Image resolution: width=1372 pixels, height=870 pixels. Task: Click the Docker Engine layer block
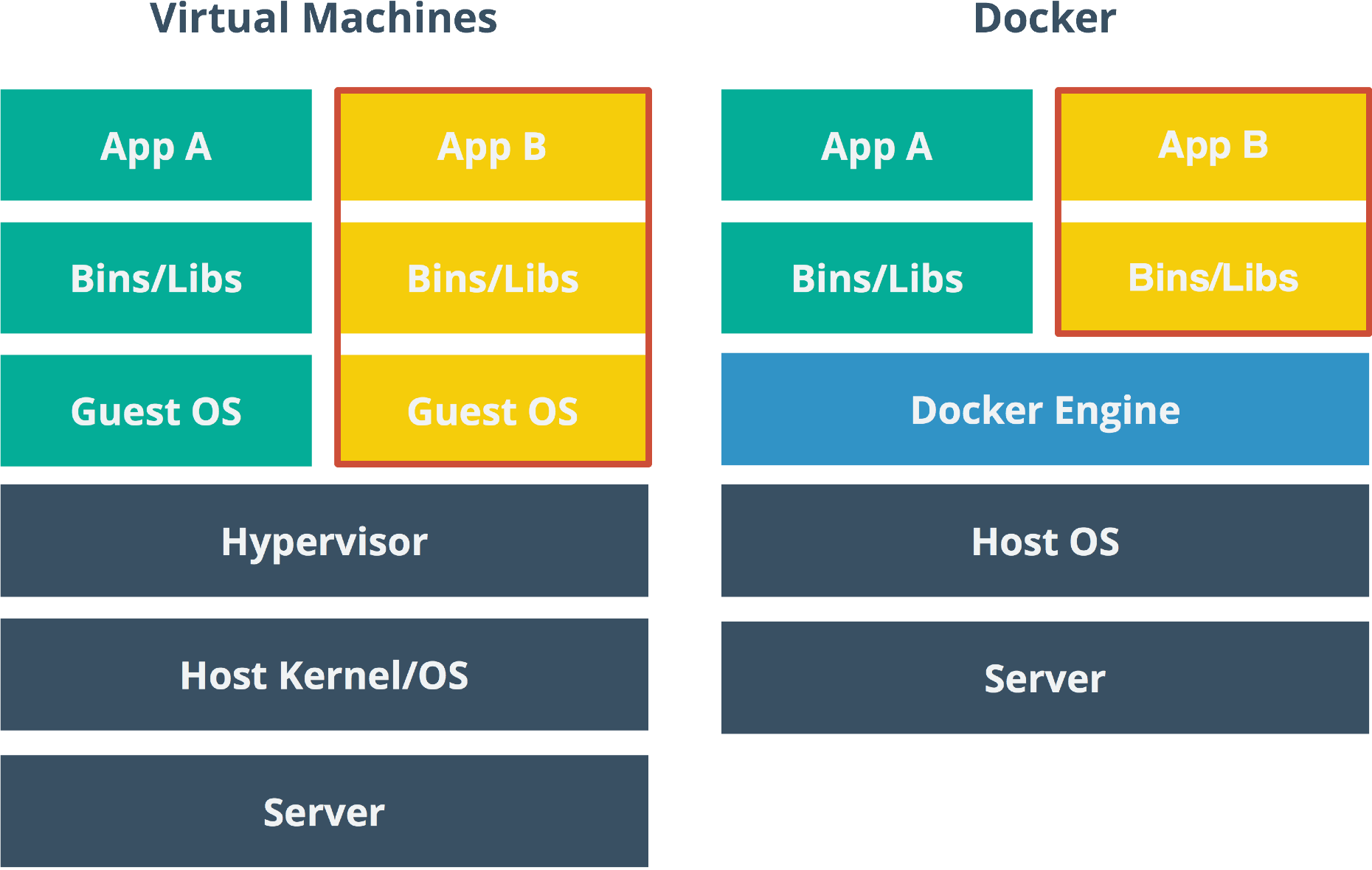[1044, 410]
